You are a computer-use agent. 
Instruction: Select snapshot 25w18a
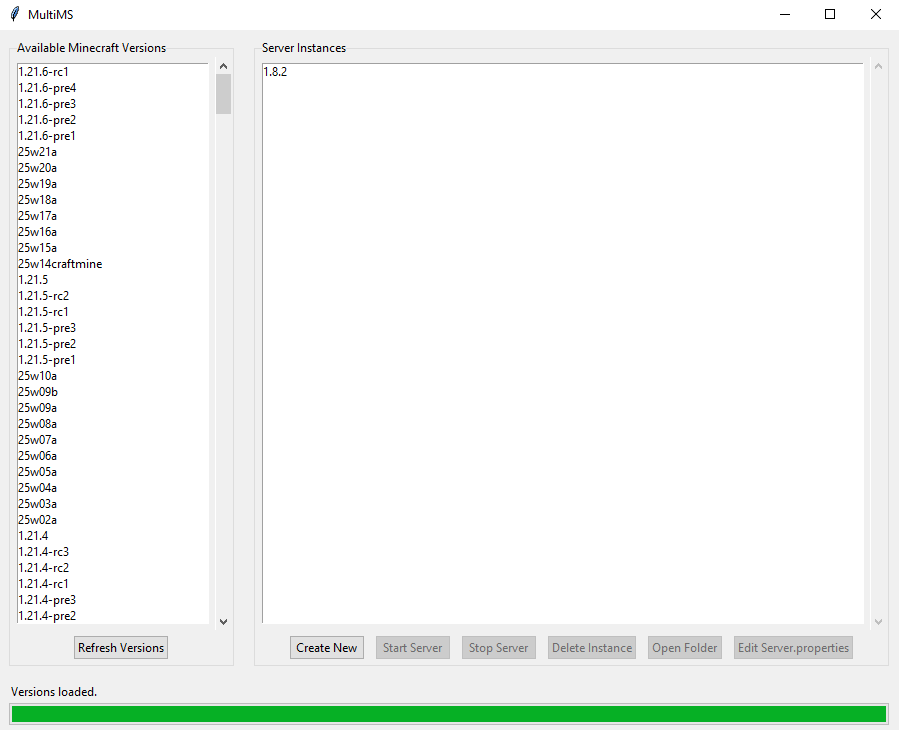(x=112, y=200)
